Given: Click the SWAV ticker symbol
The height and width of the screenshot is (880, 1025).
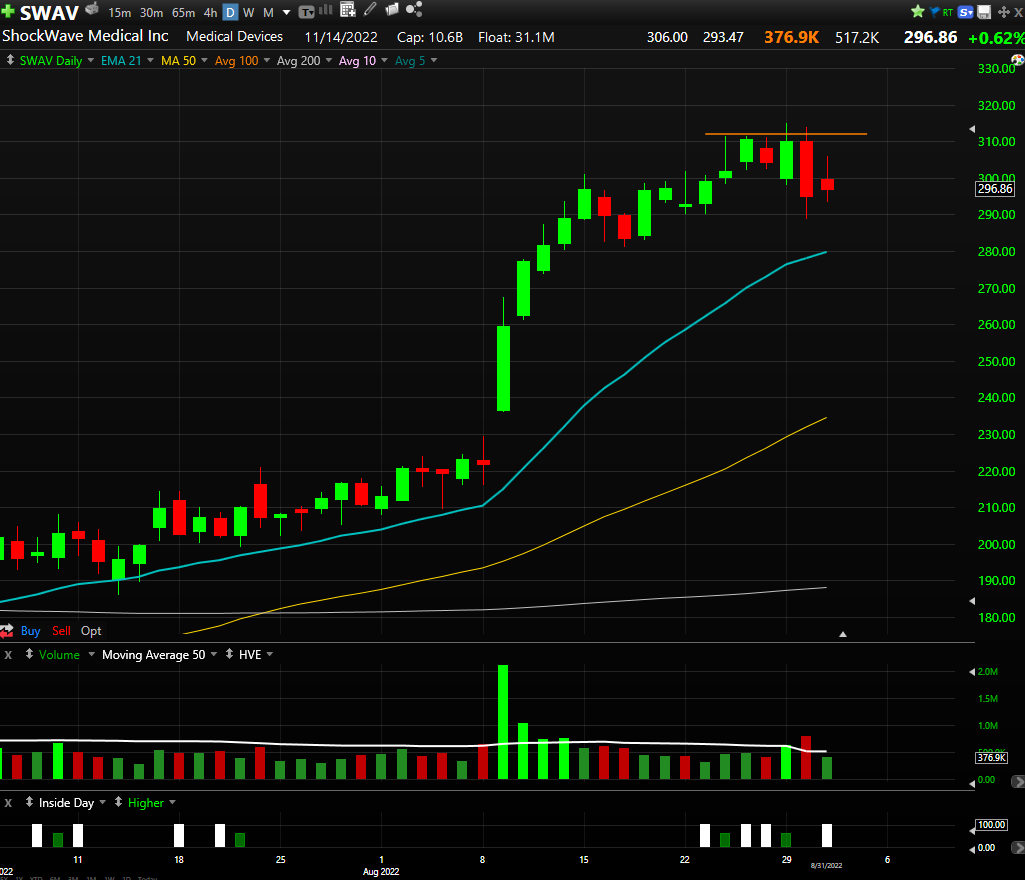Looking at the screenshot, I should (50, 12).
